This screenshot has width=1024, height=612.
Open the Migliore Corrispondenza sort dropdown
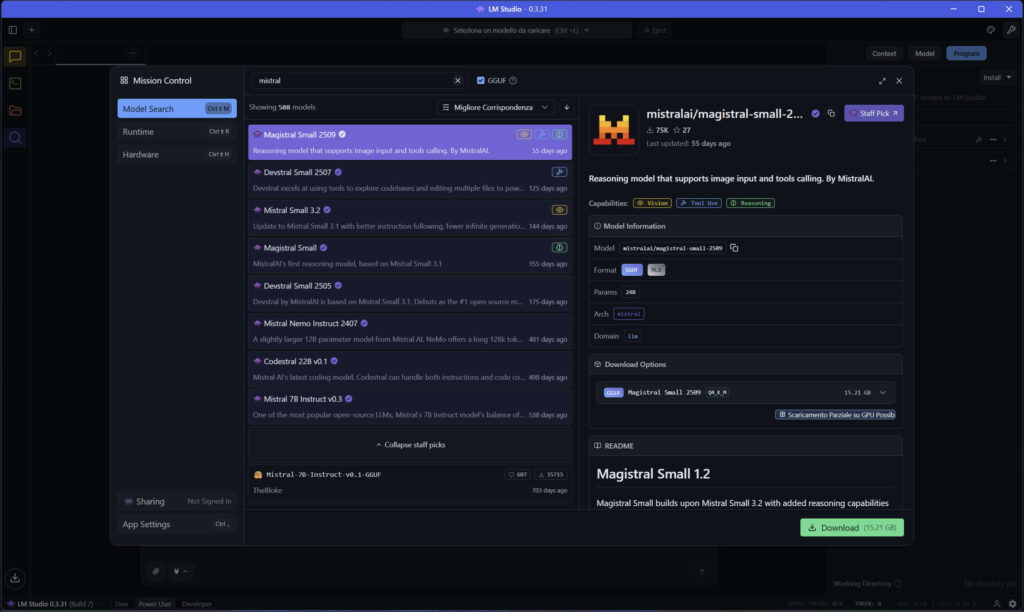[x=496, y=107]
